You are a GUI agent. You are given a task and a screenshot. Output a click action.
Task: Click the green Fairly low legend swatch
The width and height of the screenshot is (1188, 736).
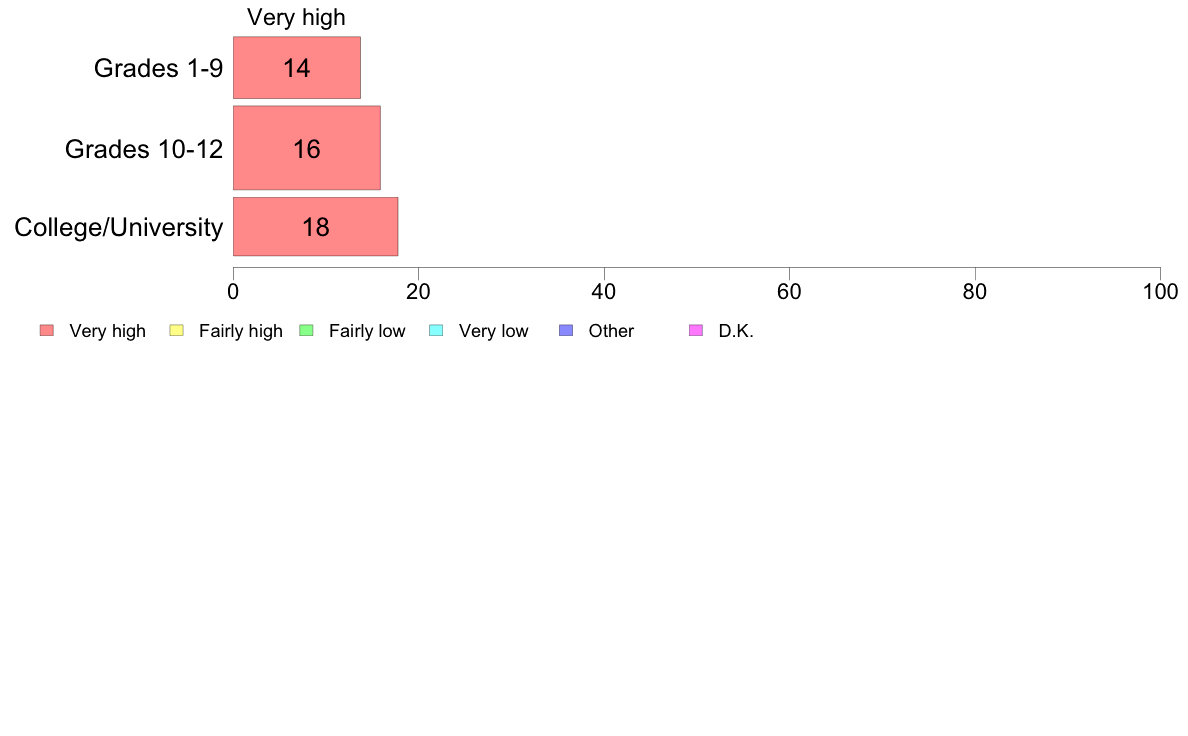[306, 330]
